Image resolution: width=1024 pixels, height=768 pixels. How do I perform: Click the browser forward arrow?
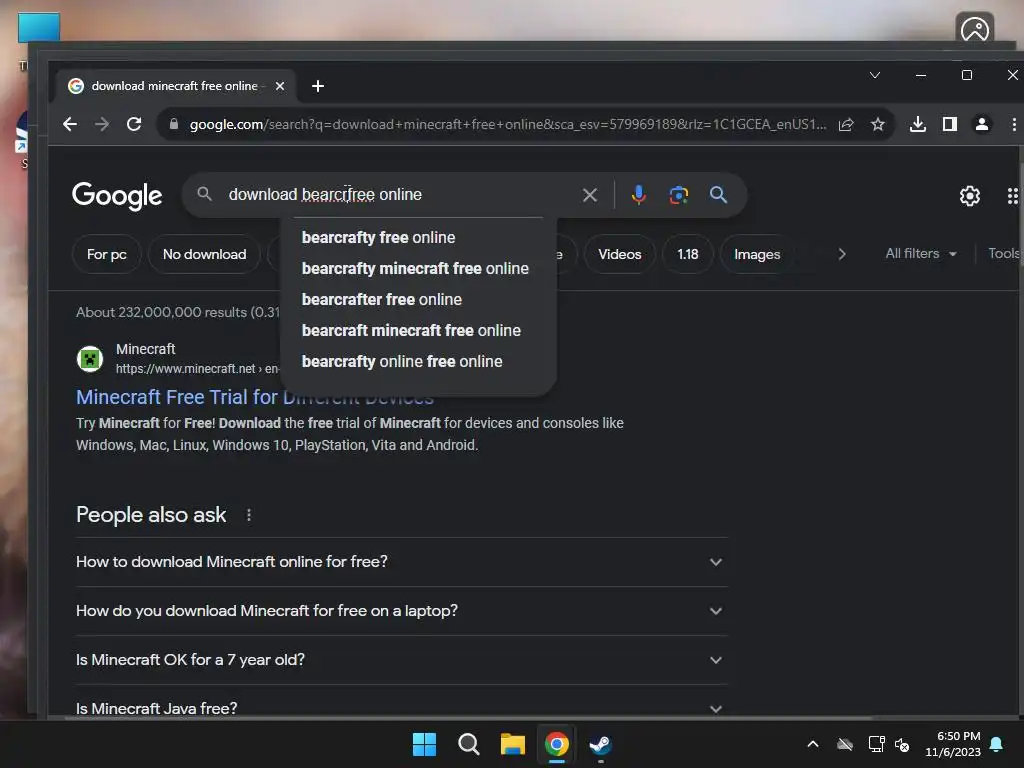(102, 124)
